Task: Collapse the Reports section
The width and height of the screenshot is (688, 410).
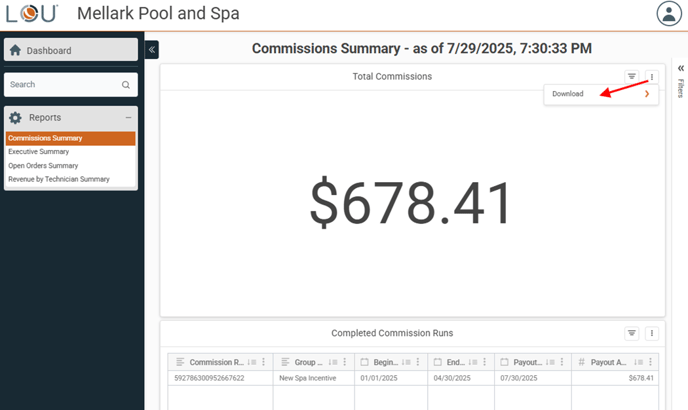Action: [129, 118]
